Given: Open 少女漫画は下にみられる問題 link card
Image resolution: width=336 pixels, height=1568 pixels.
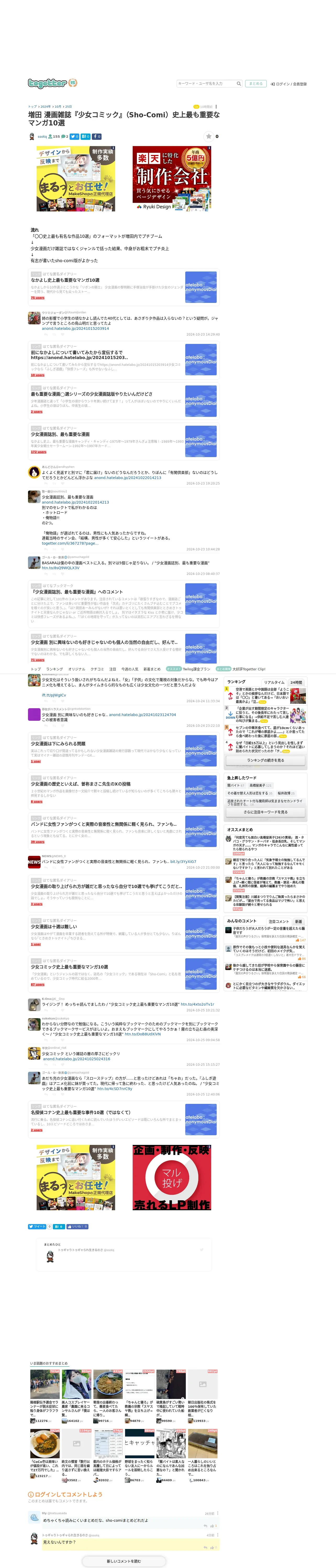Looking at the screenshot, I should coord(123,751).
